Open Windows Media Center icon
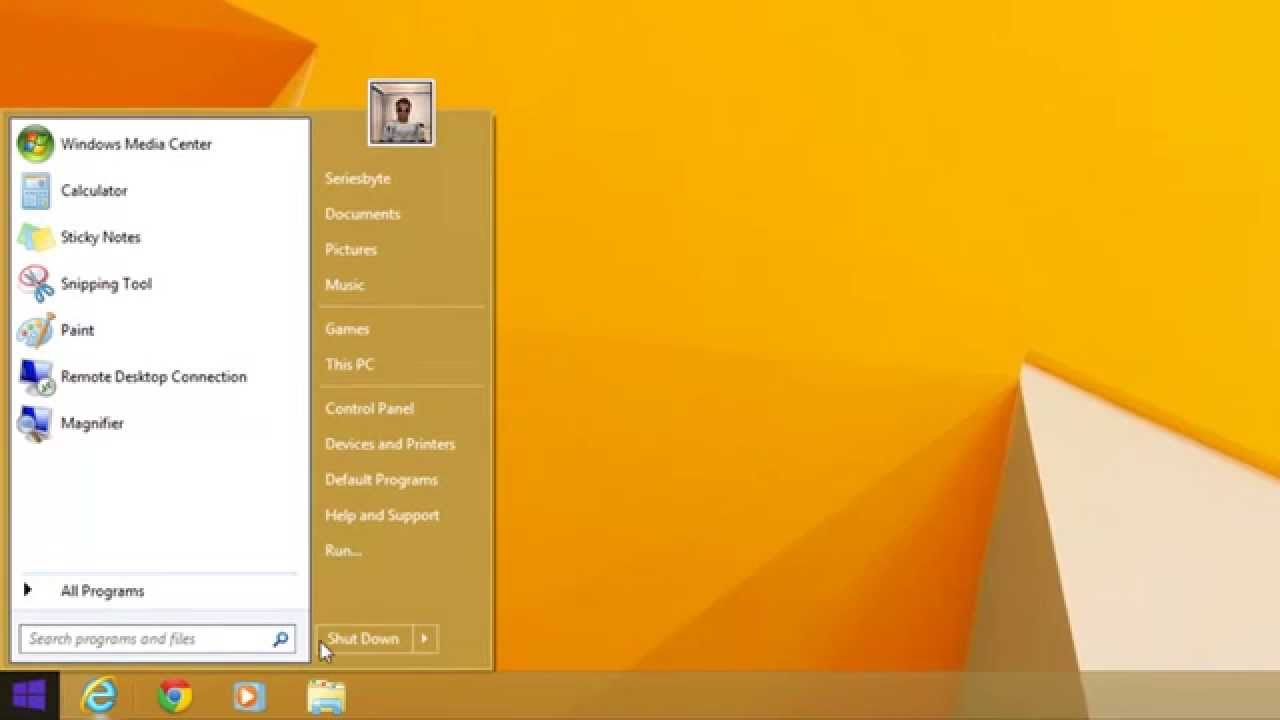The width and height of the screenshot is (1280, 720). (35, 144)
